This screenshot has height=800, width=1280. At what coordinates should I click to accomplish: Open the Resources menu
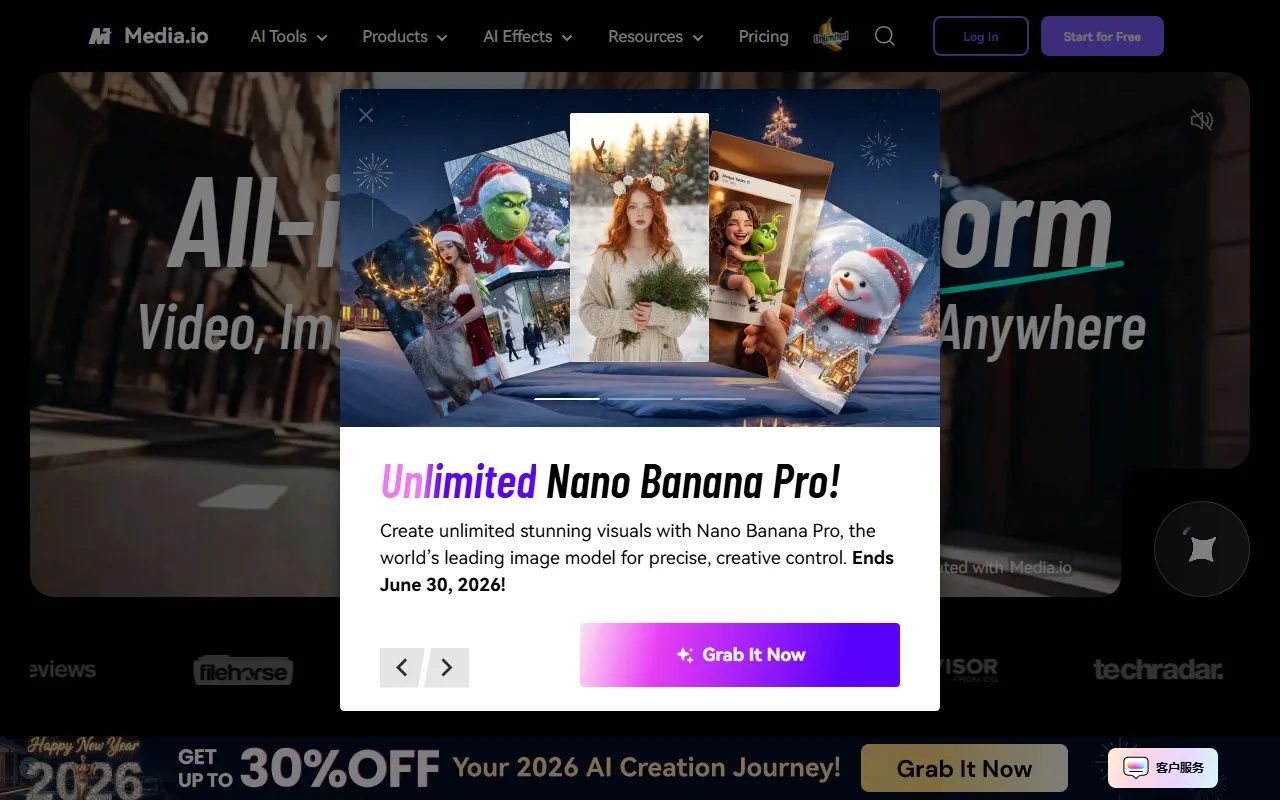pyautogui.click(x=656, y=36)
